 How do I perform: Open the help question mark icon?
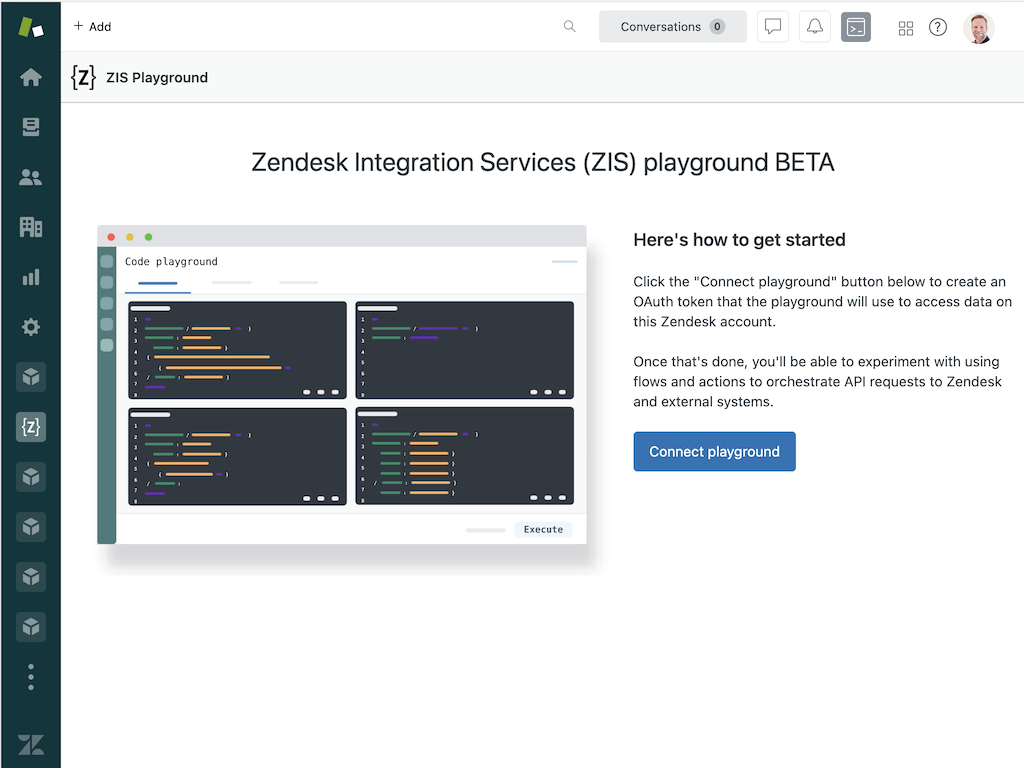coord(938,27)
